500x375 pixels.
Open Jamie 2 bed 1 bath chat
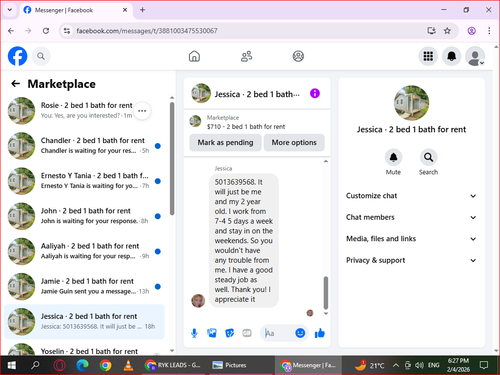tap(84, 286)
